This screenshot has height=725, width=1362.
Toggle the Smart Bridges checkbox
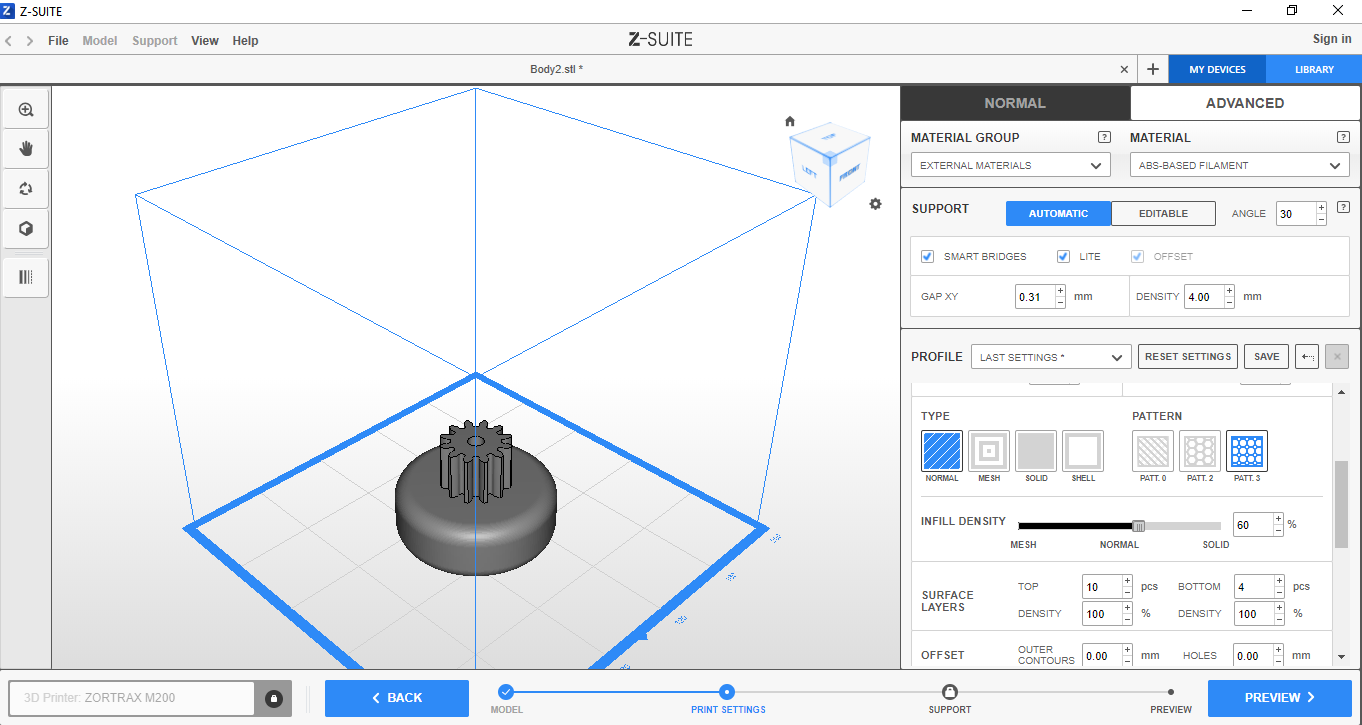point(928,257)
